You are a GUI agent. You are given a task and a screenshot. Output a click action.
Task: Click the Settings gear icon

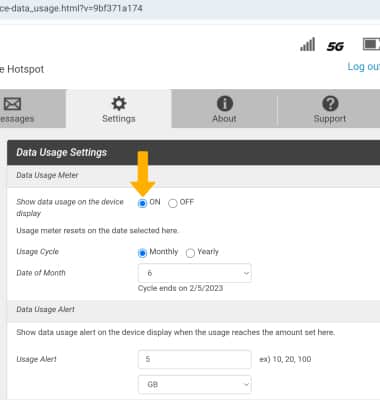119,103
